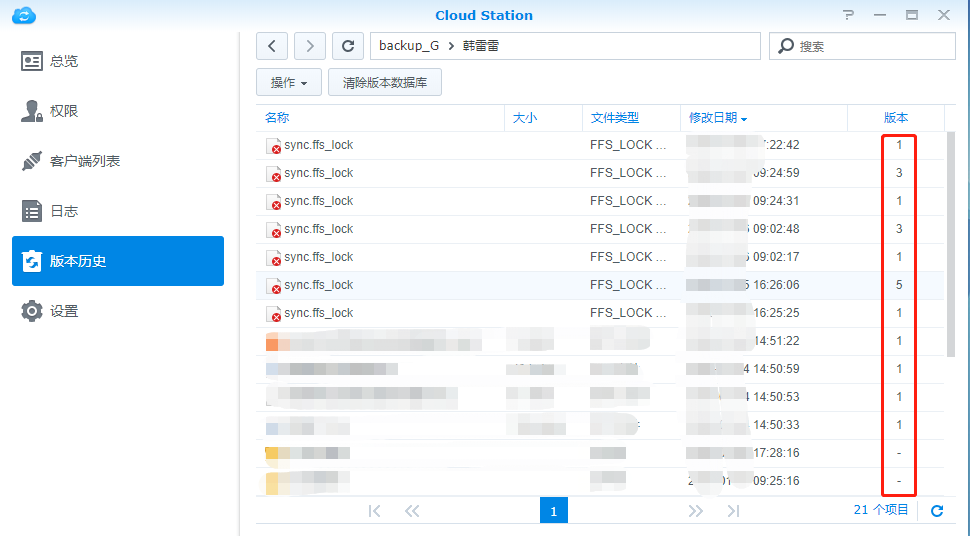Image resolution: width=970 pixels, height=536 pixels.
Task: Click file icon of sync.ffs_lock at 16:26:06
Action: pos(273,286)
